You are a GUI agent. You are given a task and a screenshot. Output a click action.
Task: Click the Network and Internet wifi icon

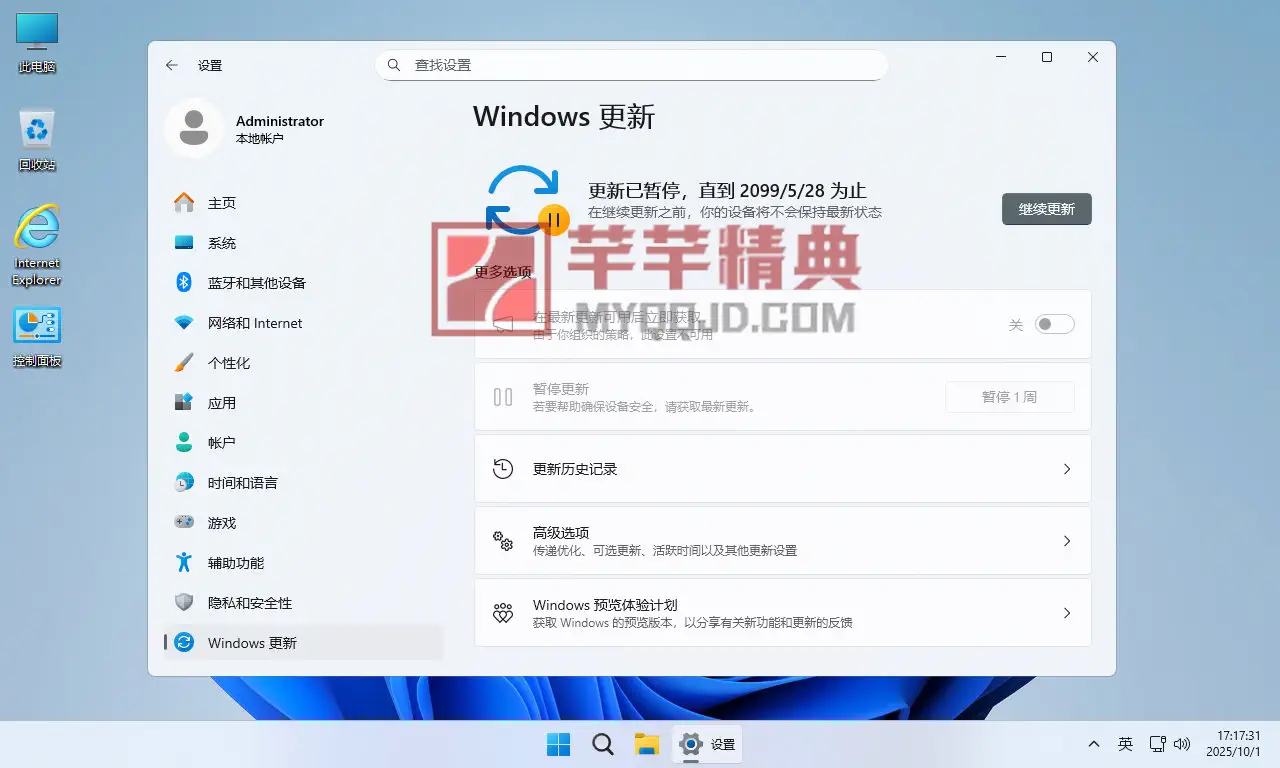click(184, 323)
